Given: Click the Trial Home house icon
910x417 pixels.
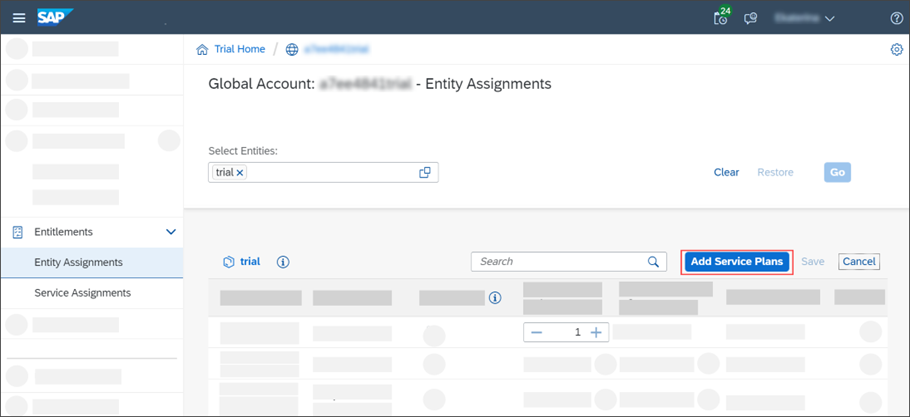Looking at the screenshot, I should click(x=202, y=50).
